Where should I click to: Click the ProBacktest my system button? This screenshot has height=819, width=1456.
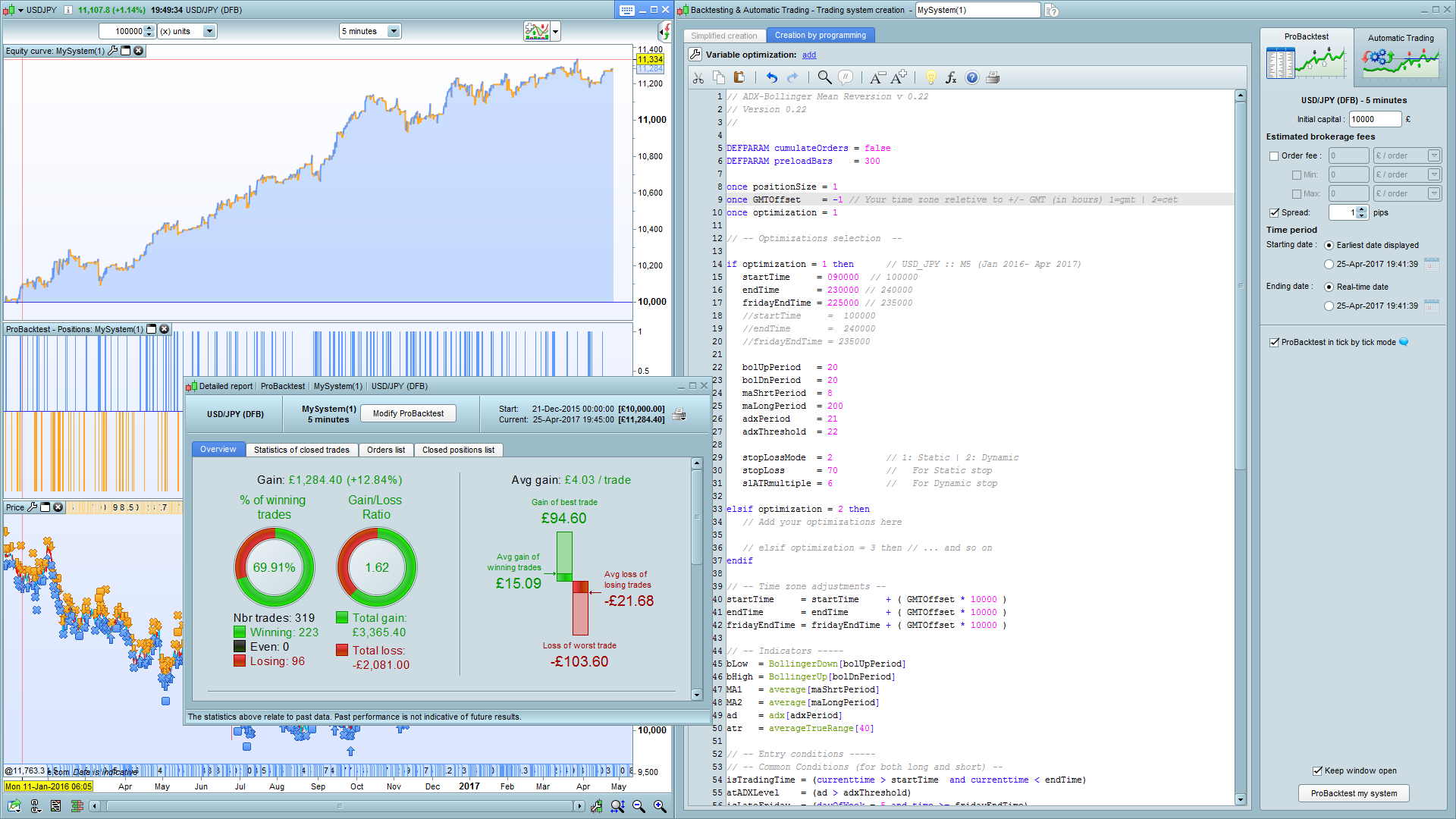coord(1354,793)
